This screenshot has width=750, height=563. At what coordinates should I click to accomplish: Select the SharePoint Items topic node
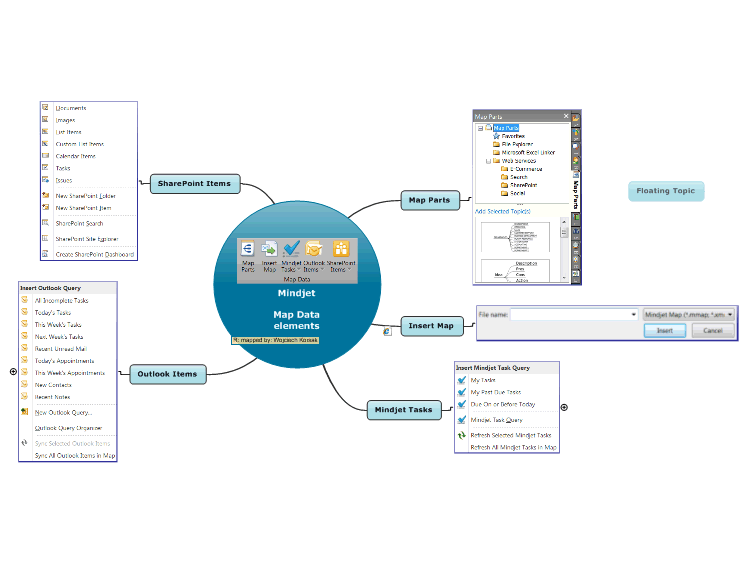click(195, 184)
